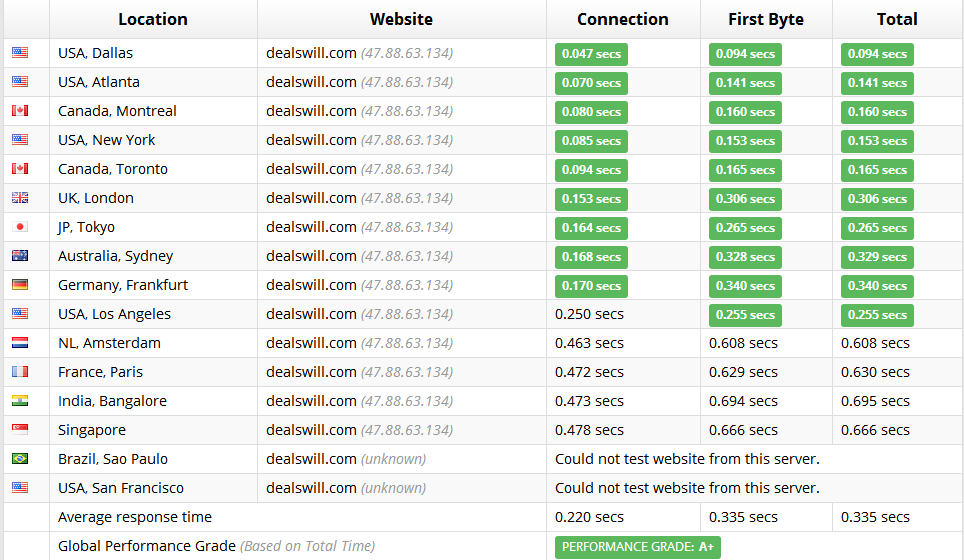The width and height of the screenshot is (964, 560).
Task: Click the 'Average response time' label
Action: 135,517
